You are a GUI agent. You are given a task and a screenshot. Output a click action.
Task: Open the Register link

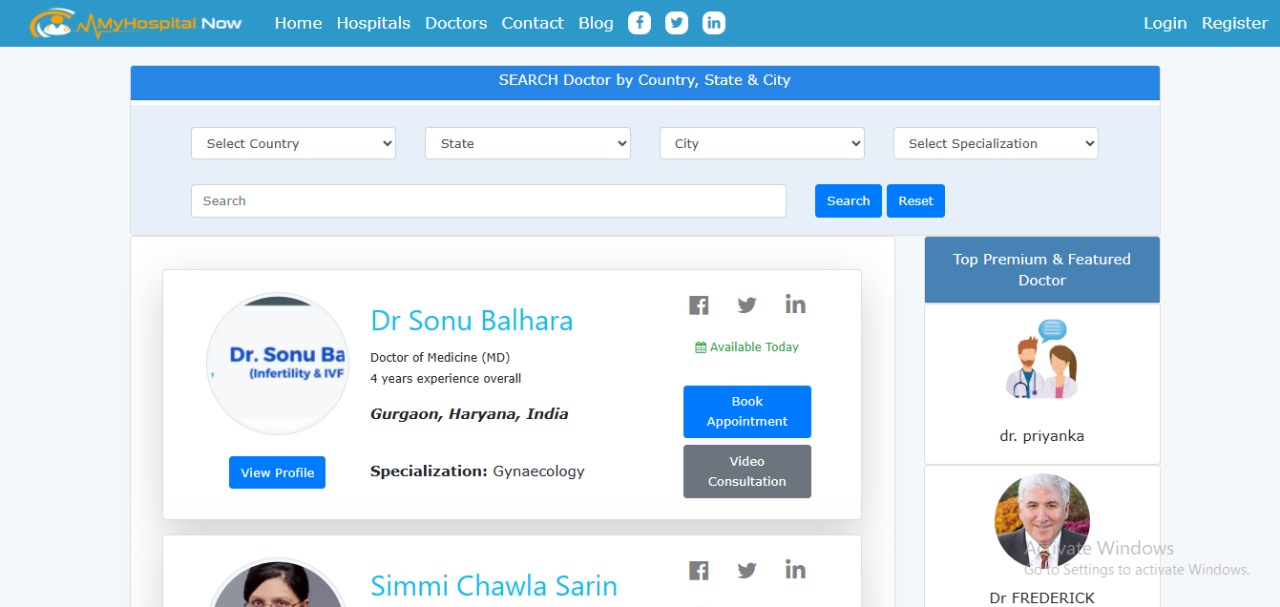coord(1234,23)
